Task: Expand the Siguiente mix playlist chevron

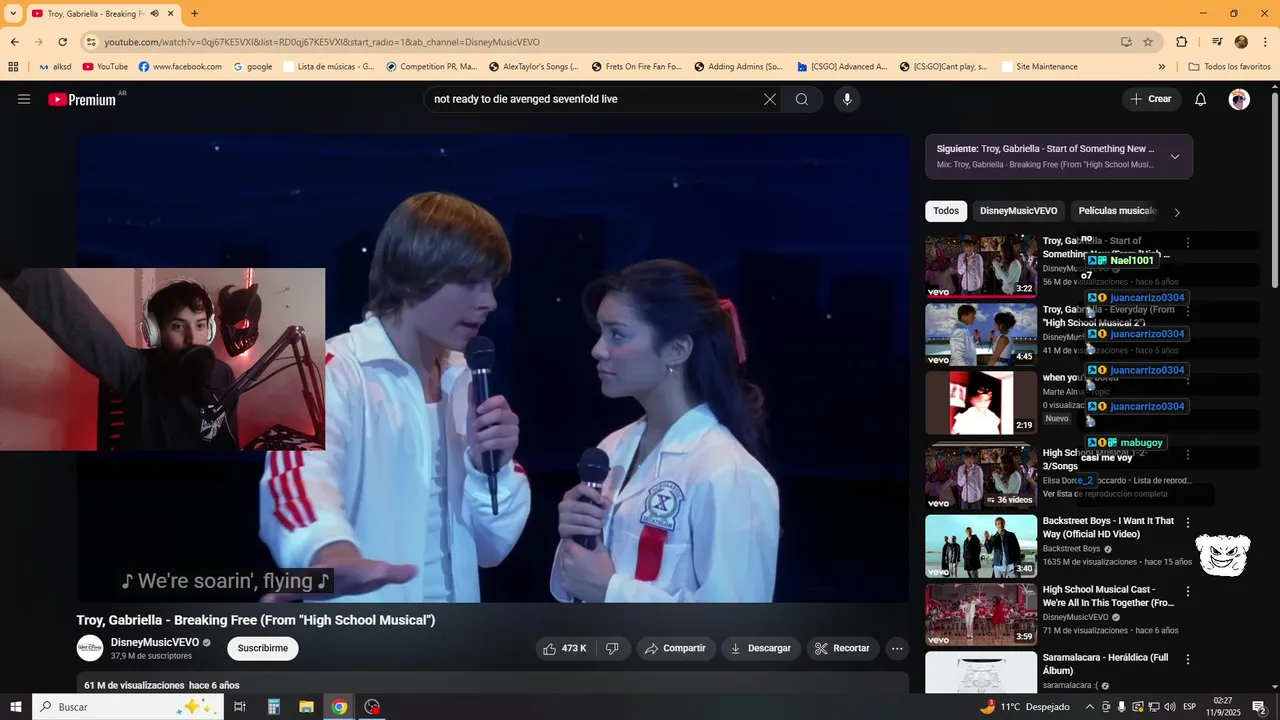Action: 1175,157
